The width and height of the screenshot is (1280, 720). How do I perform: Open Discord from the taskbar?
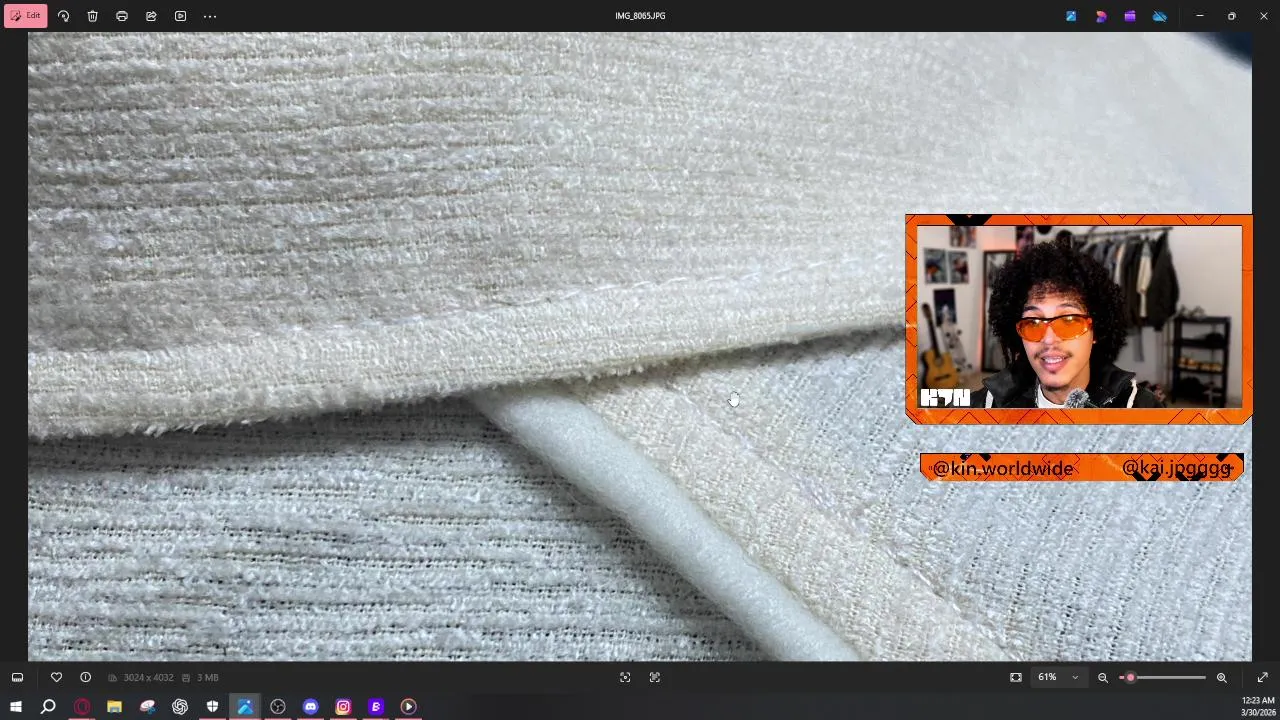pos(310,707)
